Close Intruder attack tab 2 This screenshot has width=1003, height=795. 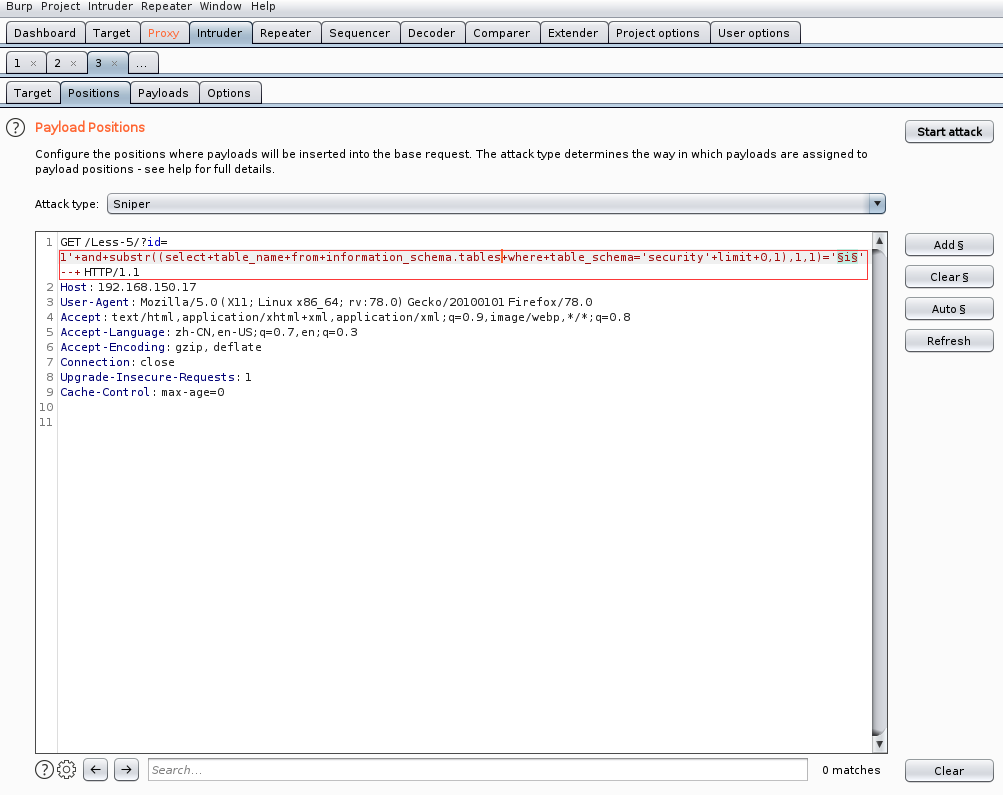pos(73,63)
